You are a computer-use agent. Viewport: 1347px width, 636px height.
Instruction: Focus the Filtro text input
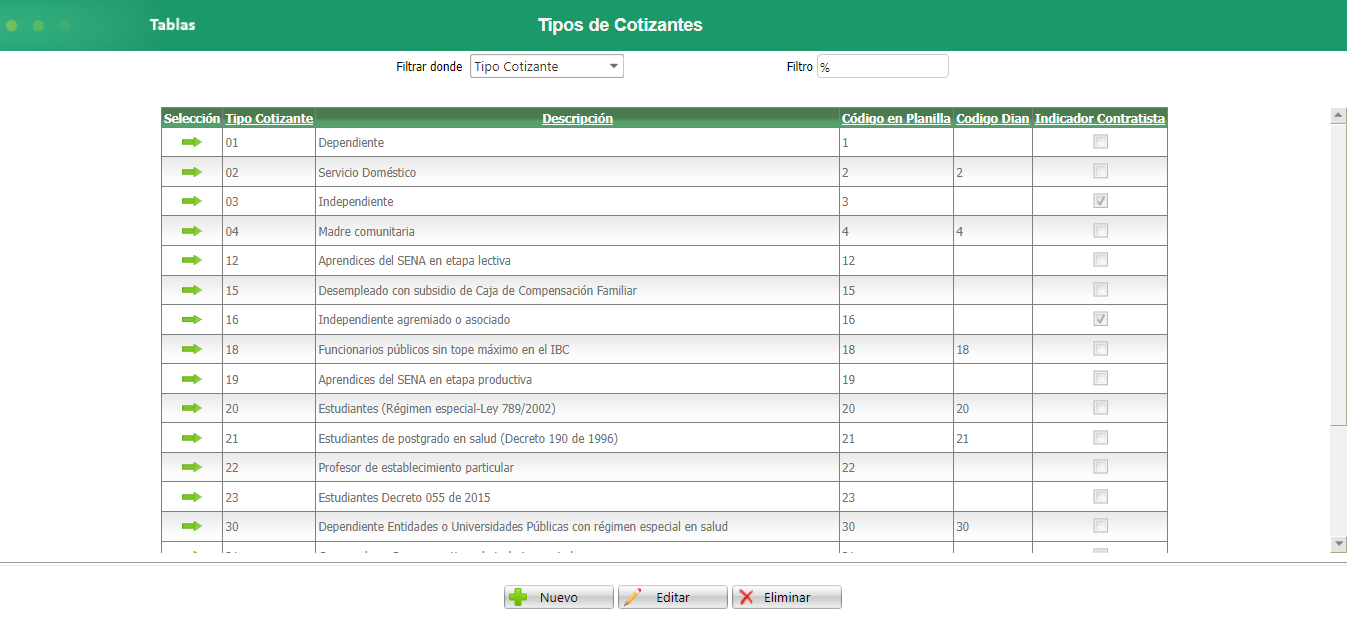tap(882, 67)
